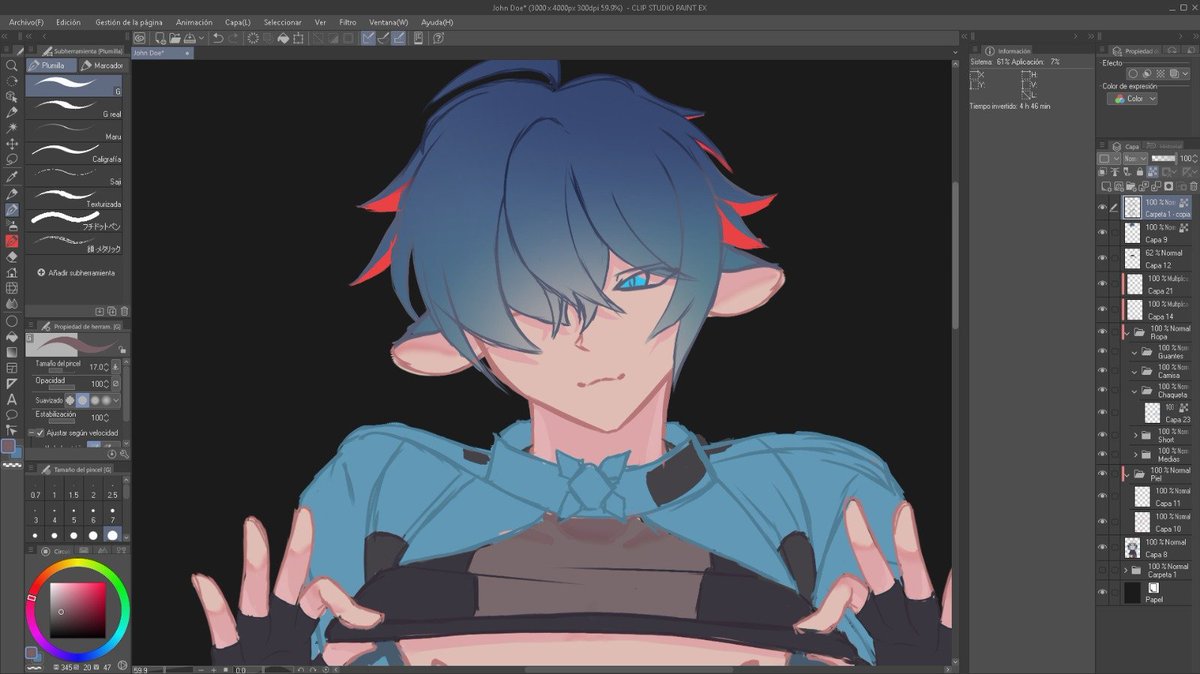Click the Scale/transform icon in command bar
This screenshot has width=1200, height=674.
pos(298,38)
